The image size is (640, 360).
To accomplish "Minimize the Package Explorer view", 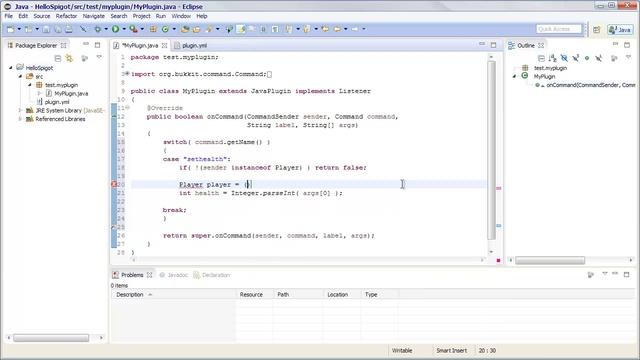I will [x=86, y=44].
